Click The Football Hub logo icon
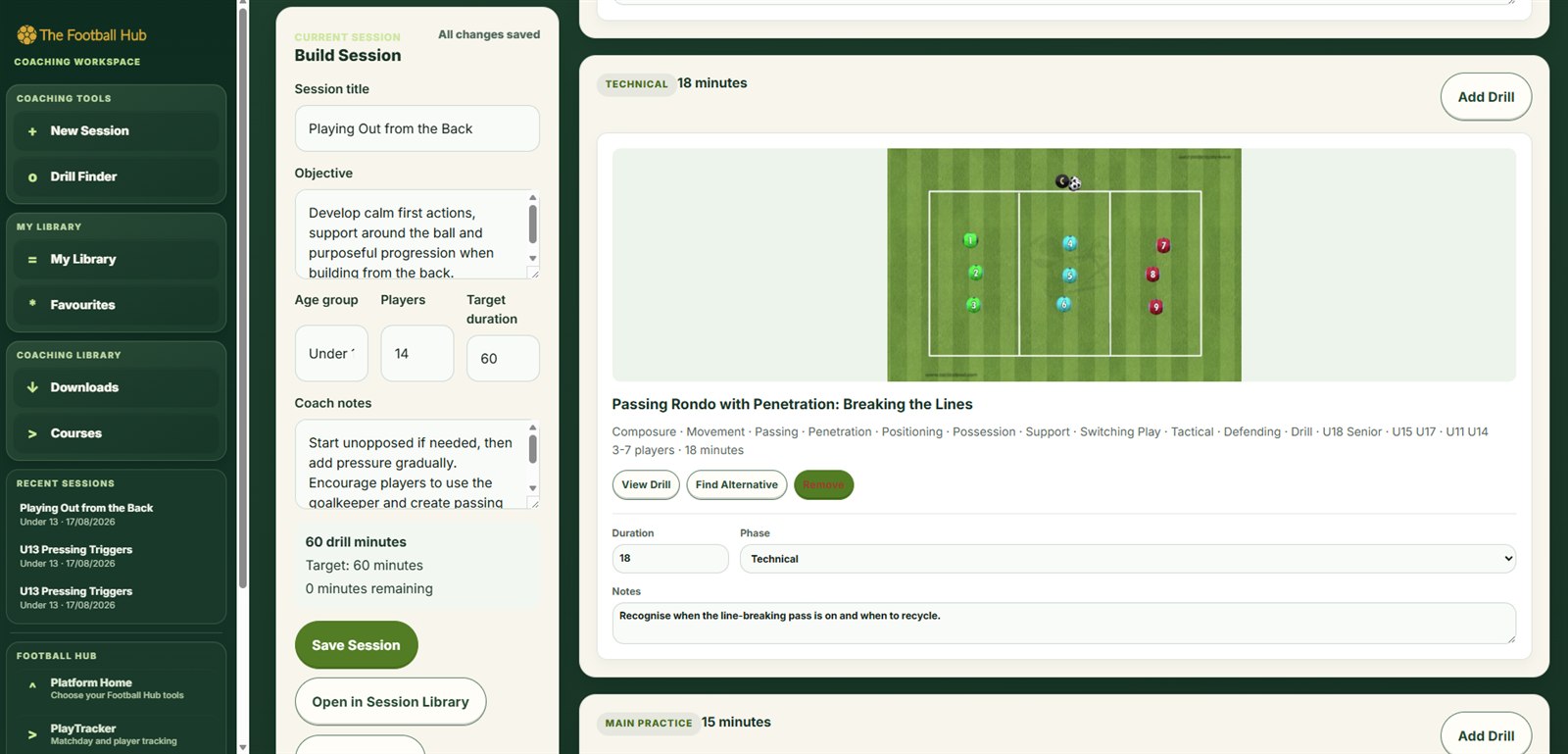The height and width of the screenshot is (754, 1568). coord(26,35)
